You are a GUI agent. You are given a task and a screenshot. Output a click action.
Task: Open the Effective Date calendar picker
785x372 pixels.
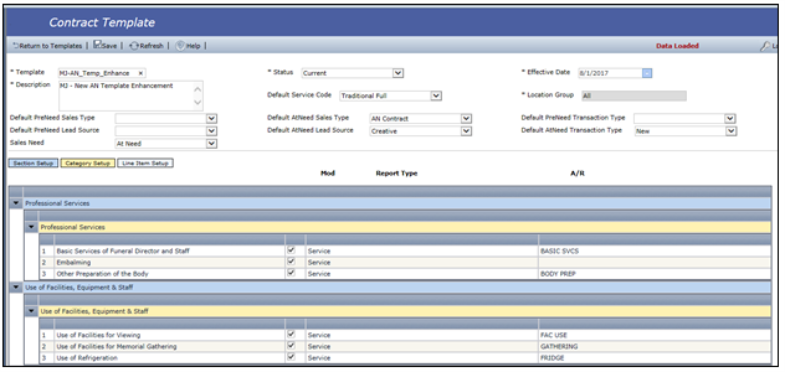pyautogui.click(x=647, y=73)
